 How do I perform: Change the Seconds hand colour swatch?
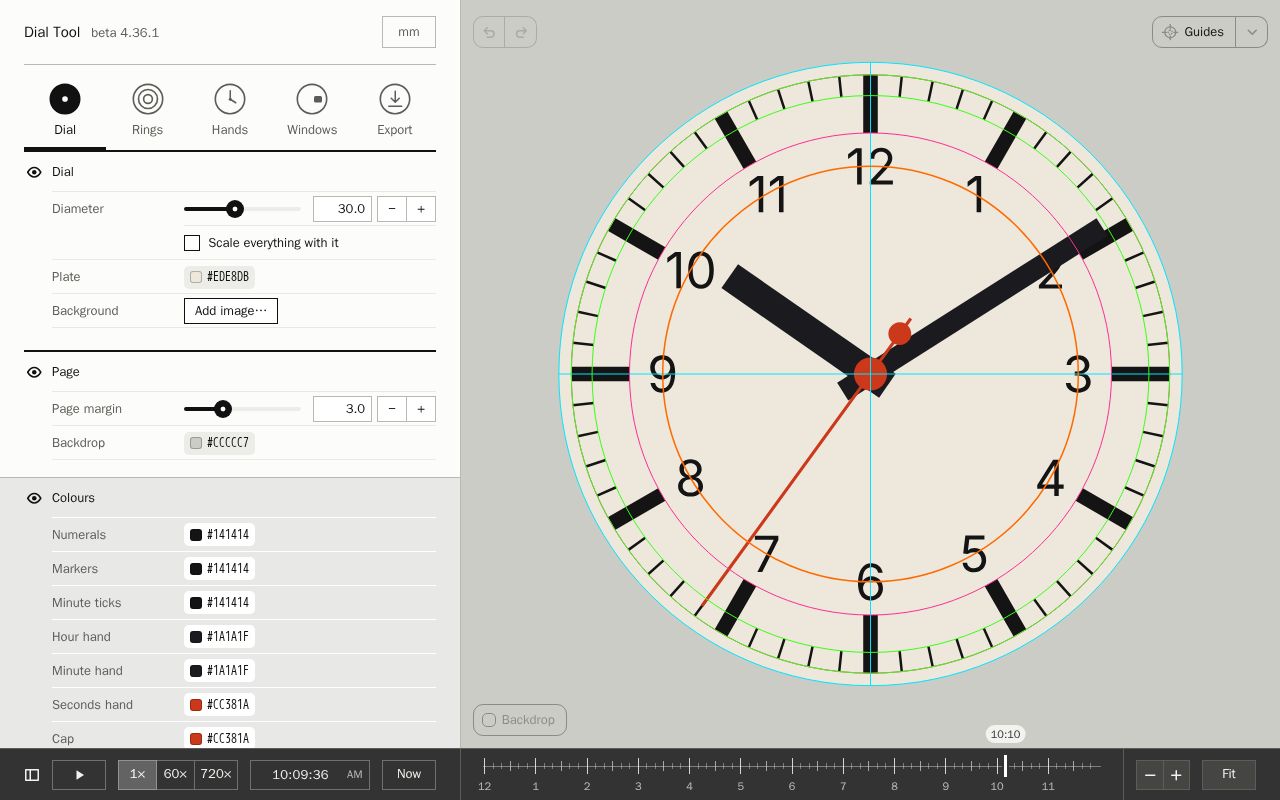219,705
